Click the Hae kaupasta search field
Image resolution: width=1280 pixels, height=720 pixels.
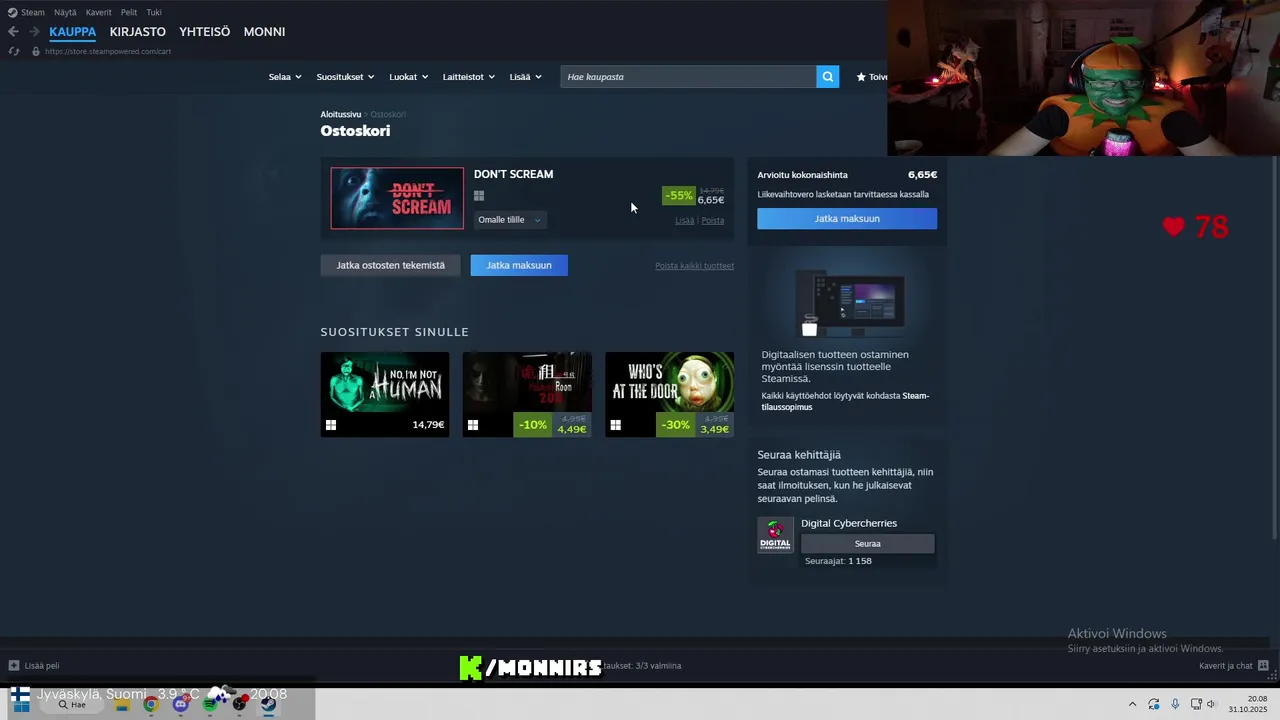(688, 77)
